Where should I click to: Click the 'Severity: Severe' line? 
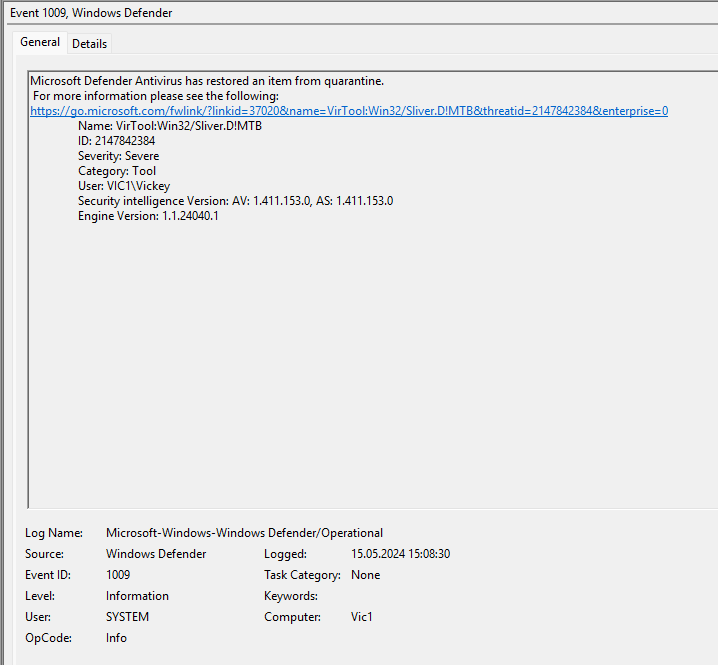[x=118, y=156]
